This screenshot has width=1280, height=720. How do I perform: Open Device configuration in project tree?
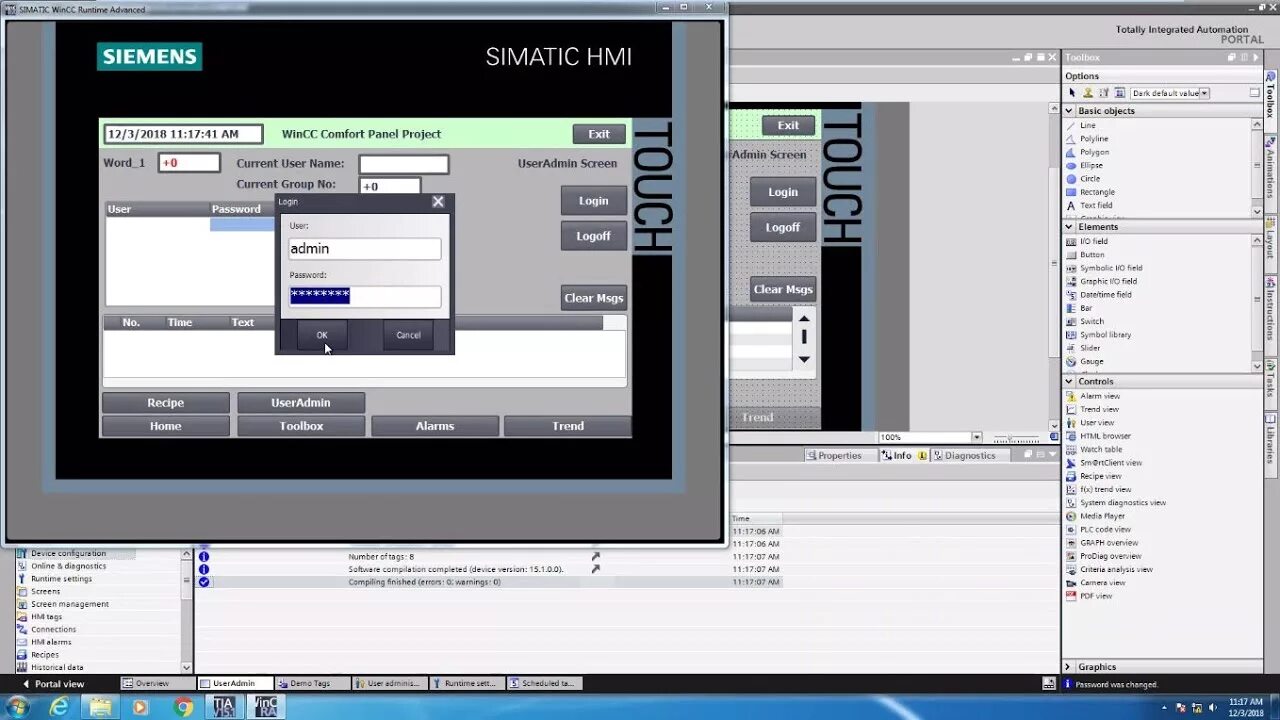click(68, 553)
